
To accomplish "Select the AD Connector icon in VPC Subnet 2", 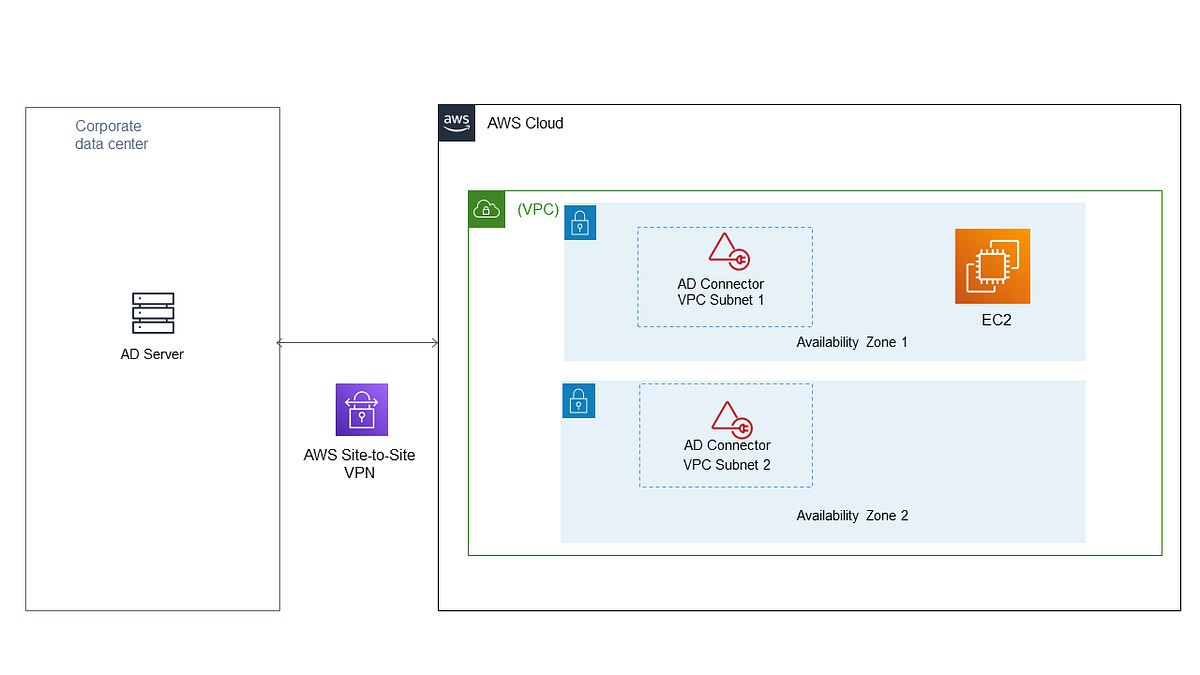I will click(x=729, y=418).
